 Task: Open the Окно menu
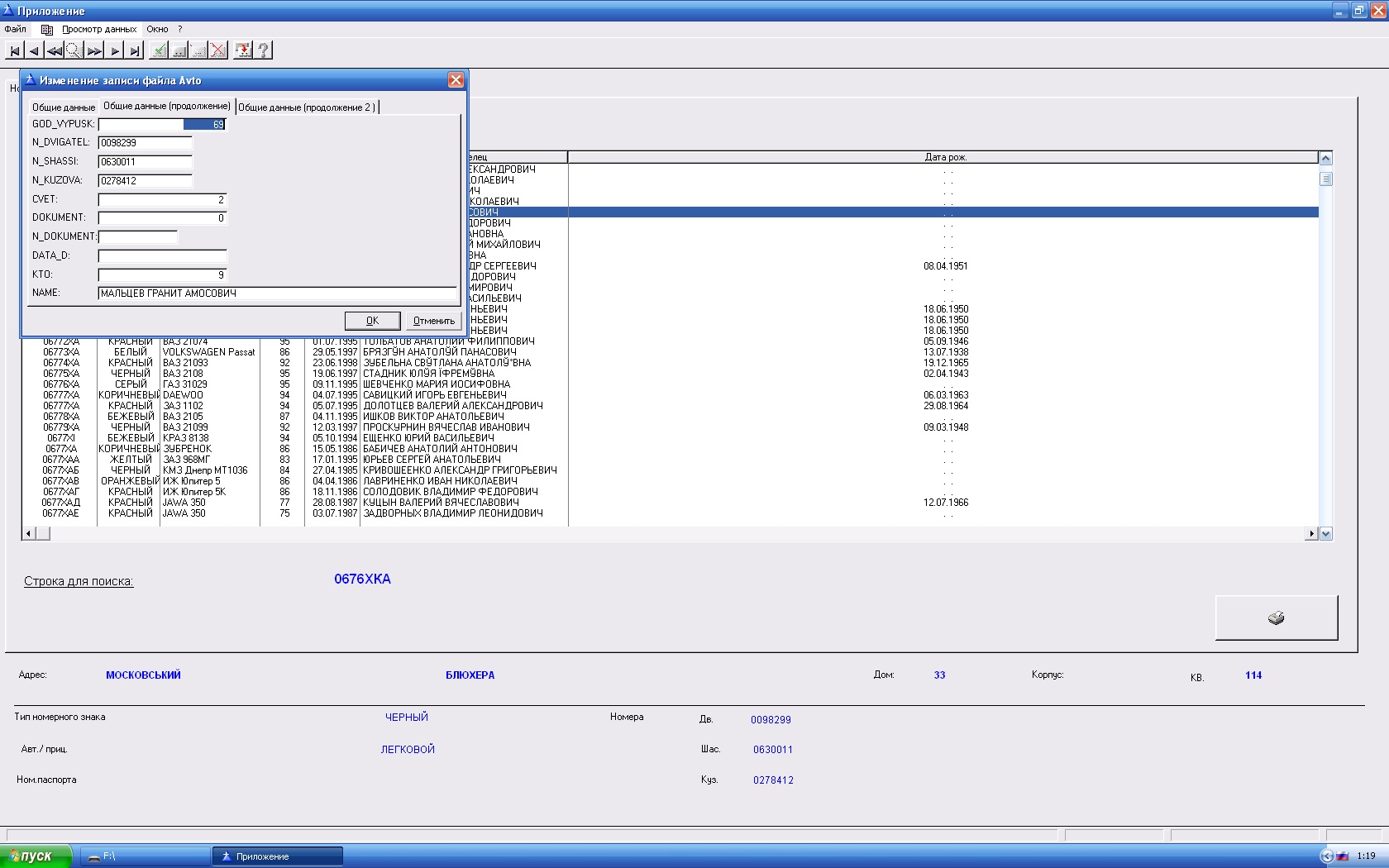point(157,29)
